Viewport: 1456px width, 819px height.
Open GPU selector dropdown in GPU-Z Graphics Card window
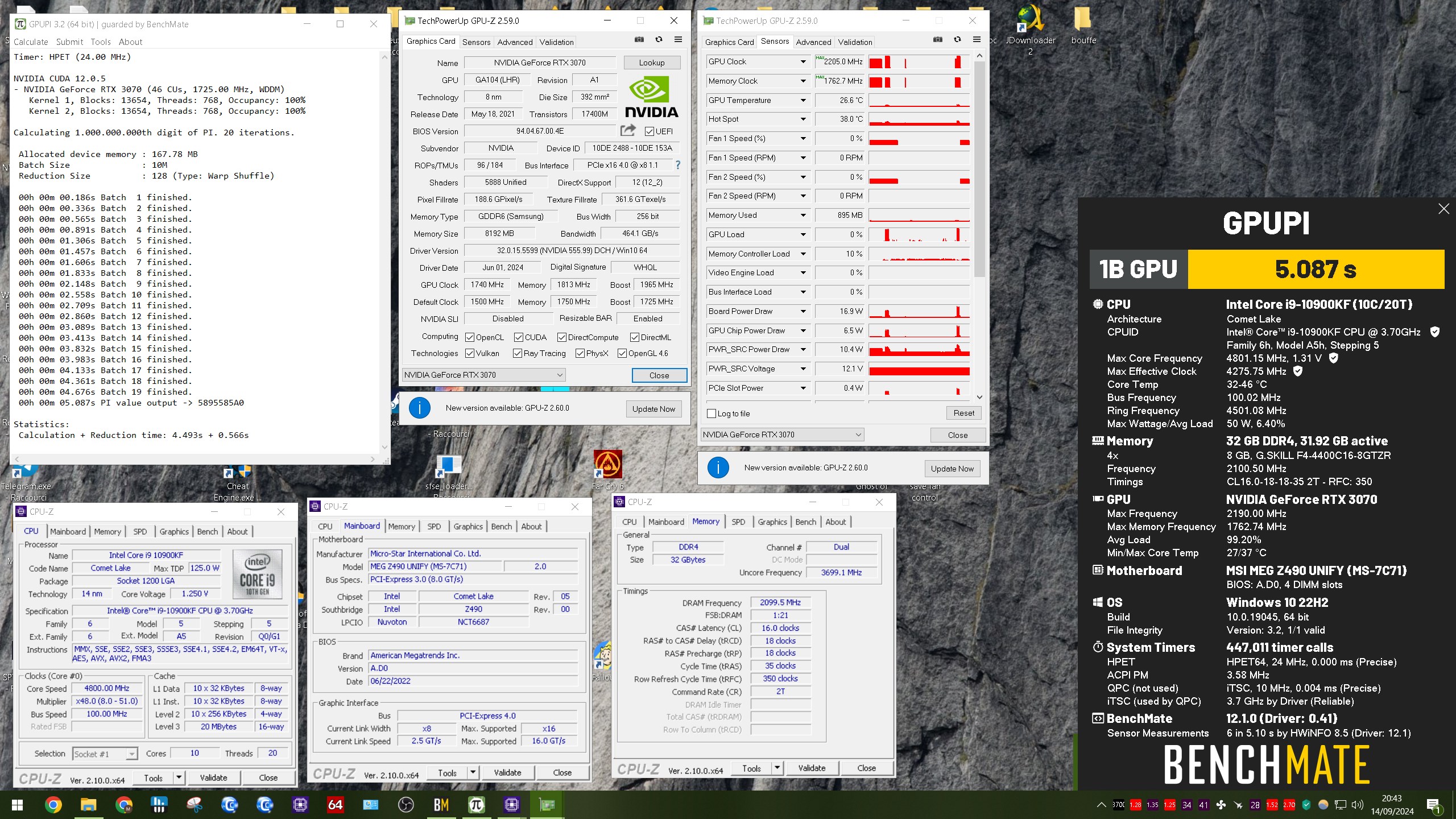pyautogui.click(x=483, y=375)
